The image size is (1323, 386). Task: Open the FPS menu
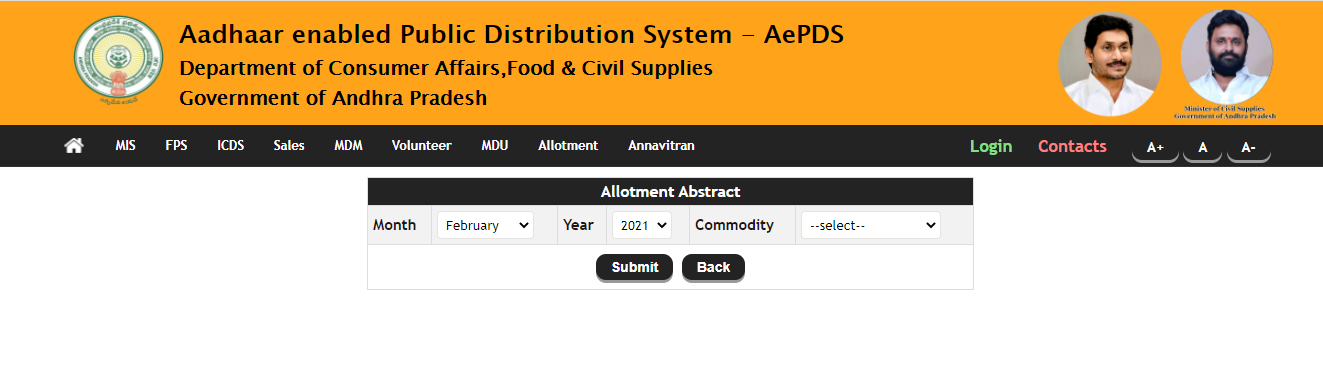[x=176, y=146]
